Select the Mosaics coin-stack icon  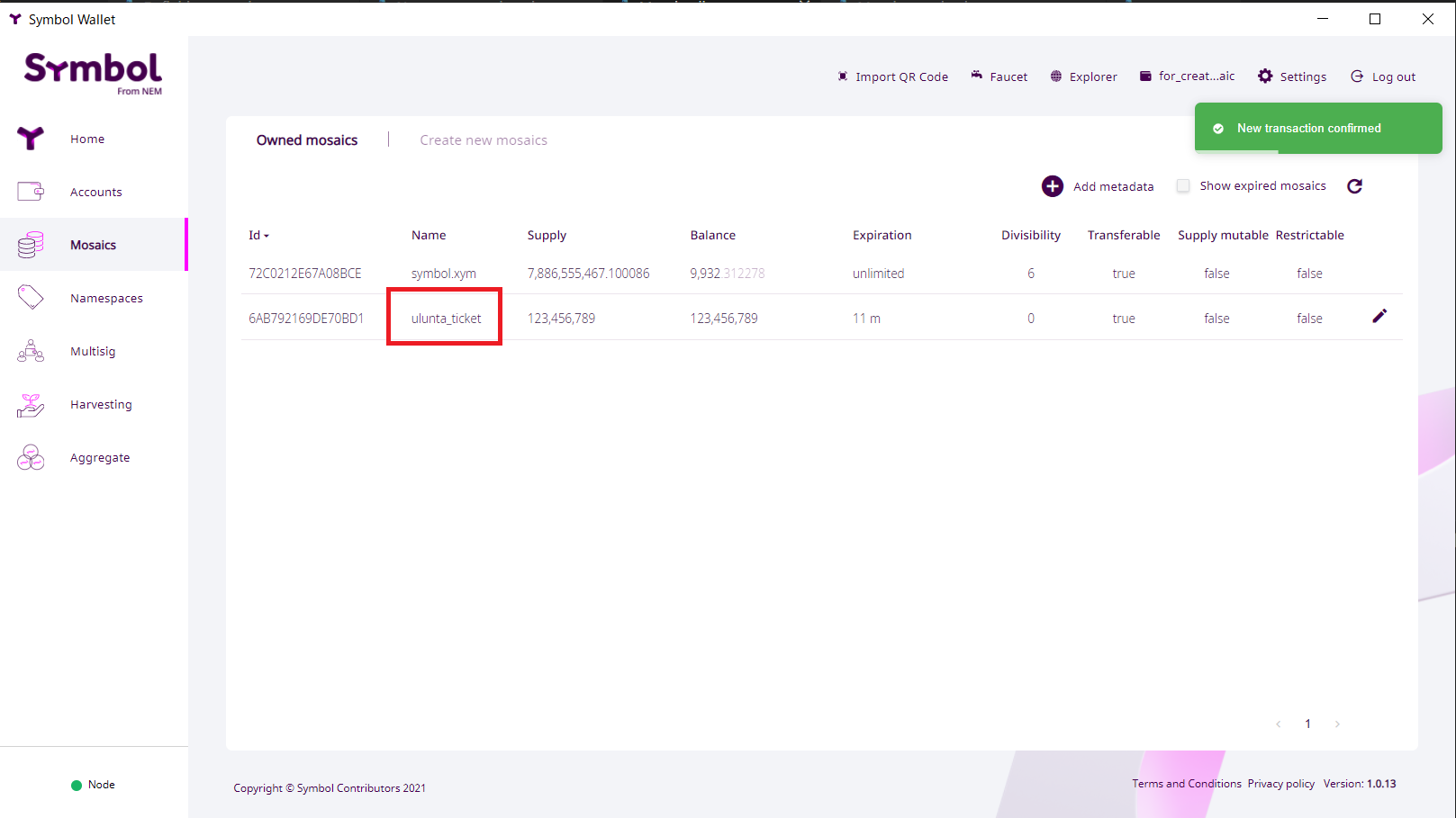[31, 244]
